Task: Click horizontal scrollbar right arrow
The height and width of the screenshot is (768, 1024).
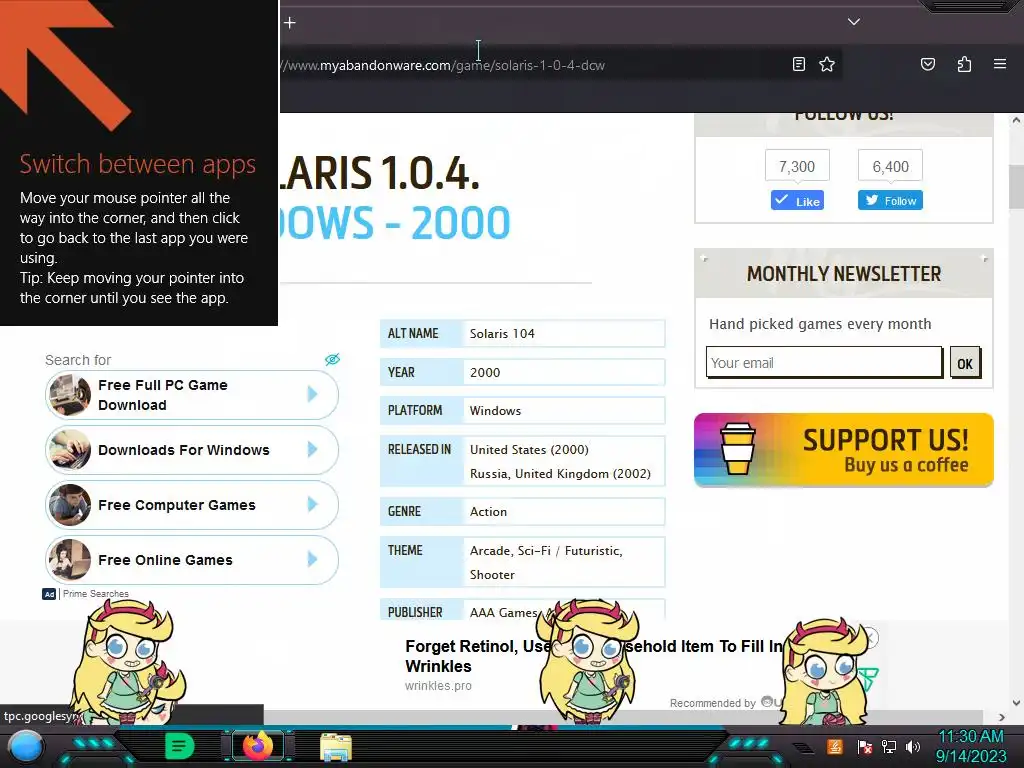Action: pyautogui.click(x=1002, y=717)
